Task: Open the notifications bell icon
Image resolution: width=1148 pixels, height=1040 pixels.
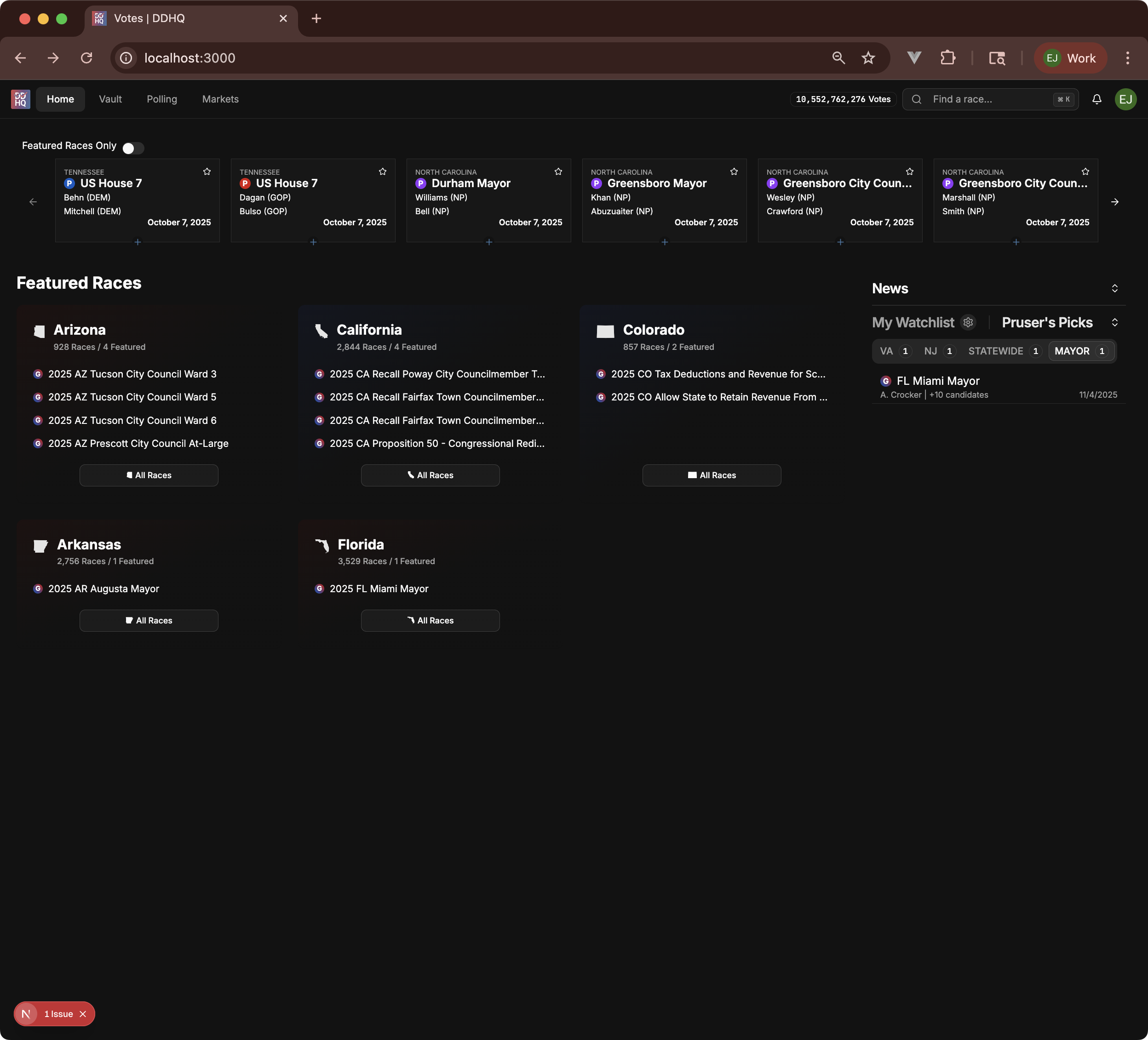Action: pos(1097,99)
